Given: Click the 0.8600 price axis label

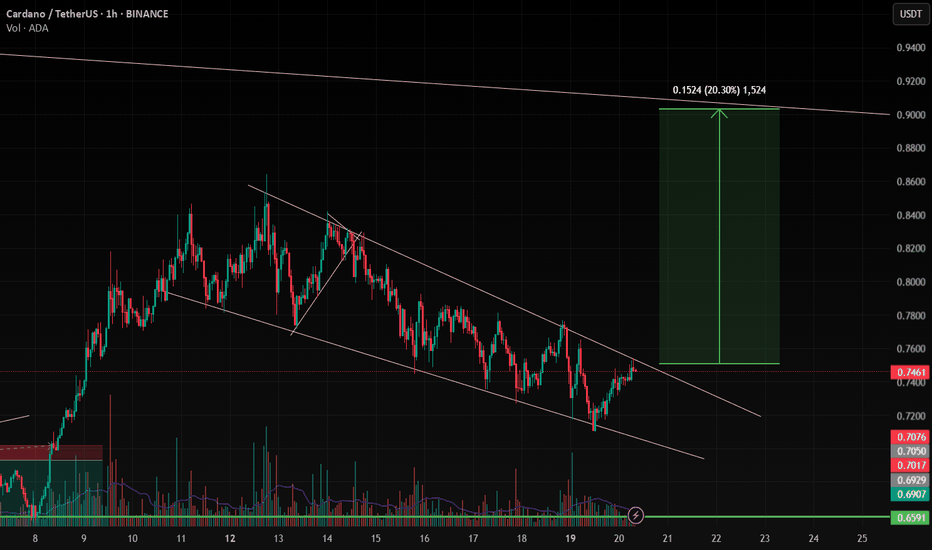Looking at the screenshot, I should point(911,182).
